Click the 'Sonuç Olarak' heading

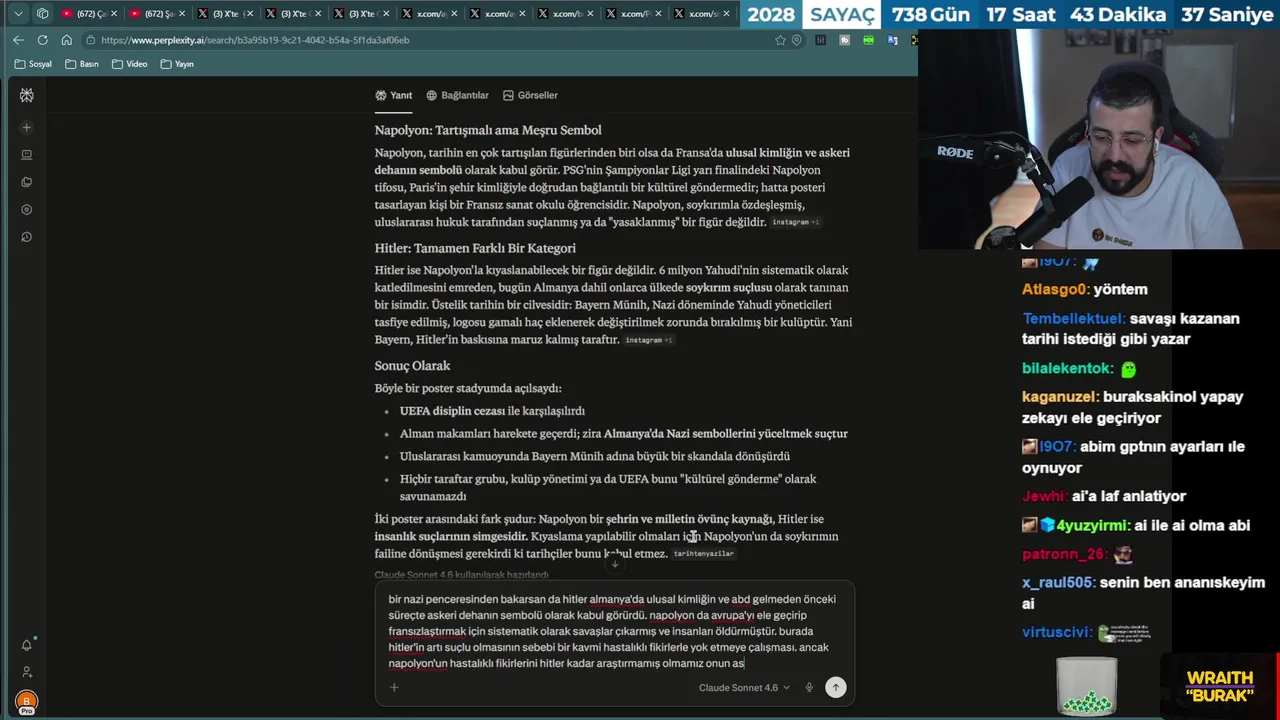[412, 366]
